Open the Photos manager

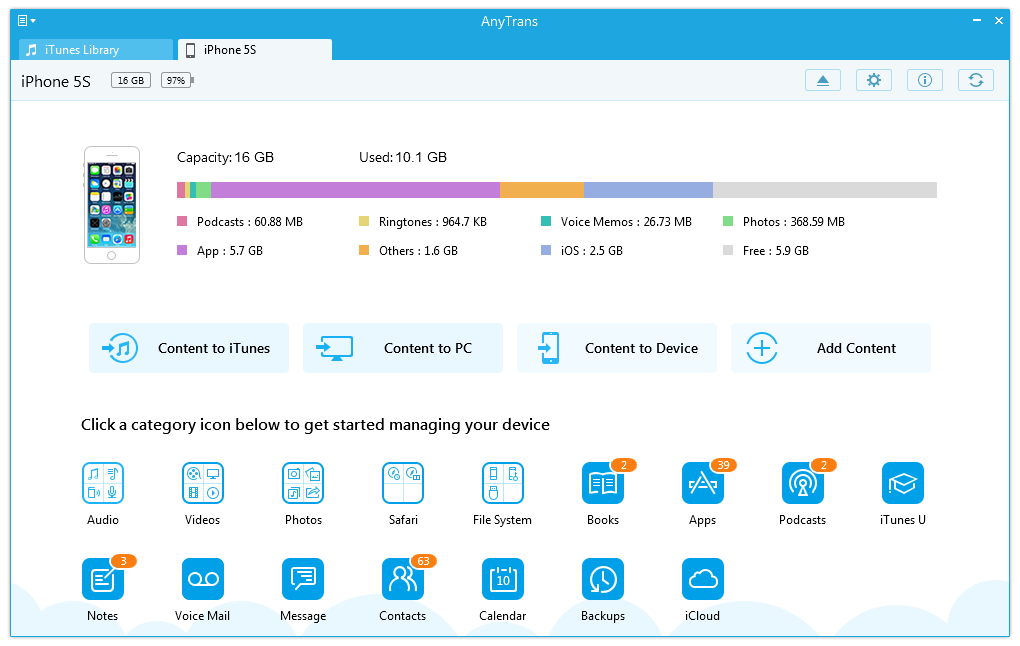[302, 483]
